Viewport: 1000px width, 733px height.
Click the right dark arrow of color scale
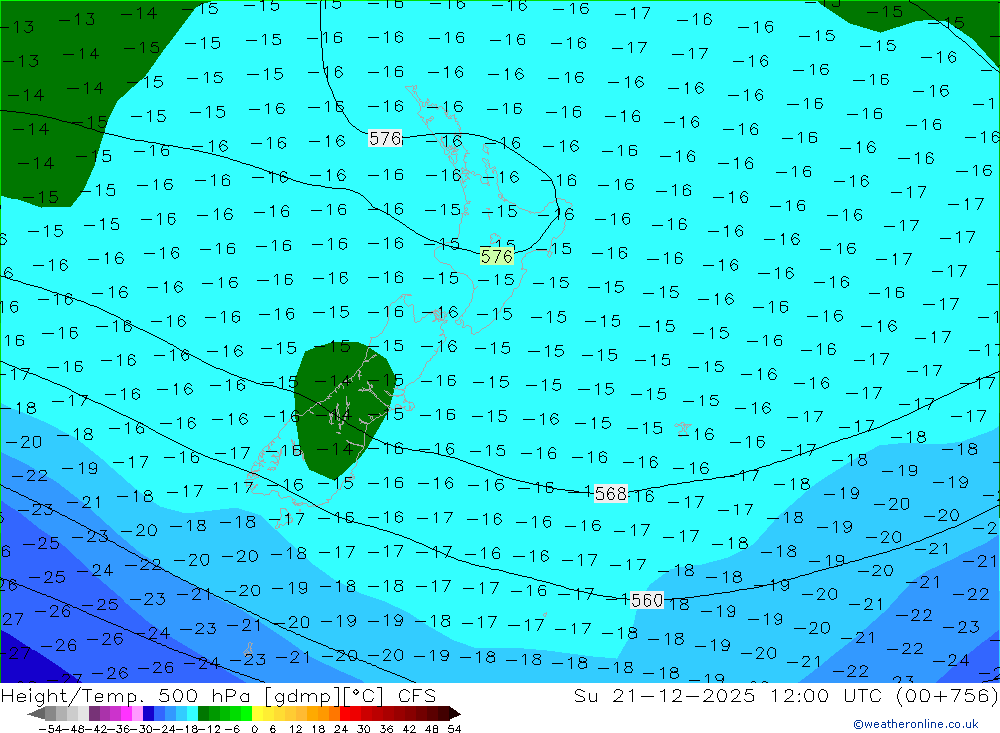click(455, 714)
